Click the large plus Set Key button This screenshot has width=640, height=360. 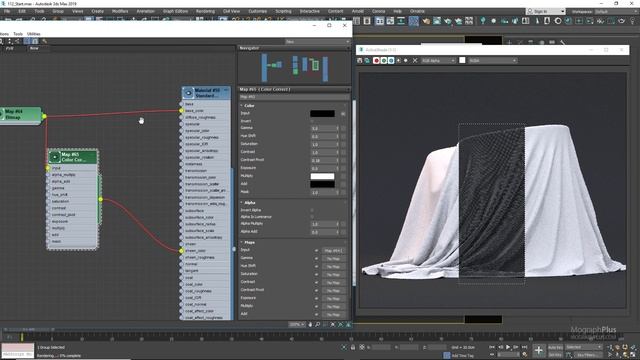(539, 350)
